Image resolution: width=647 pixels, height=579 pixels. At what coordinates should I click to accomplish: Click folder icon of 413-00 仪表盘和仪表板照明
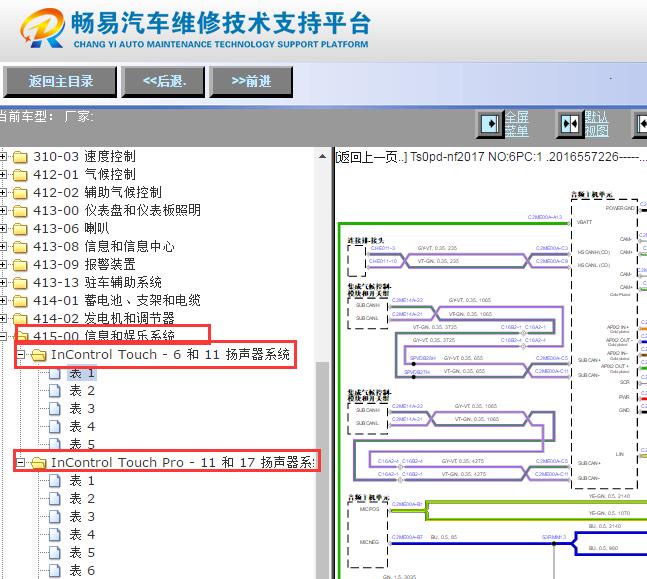point(20,211)
